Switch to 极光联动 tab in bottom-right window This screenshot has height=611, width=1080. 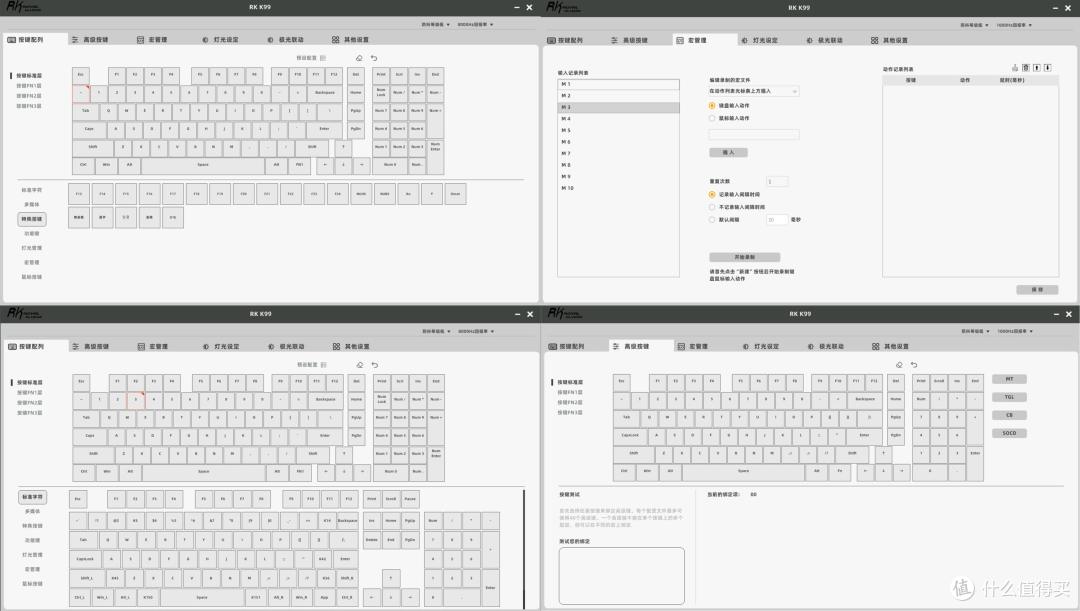(825, 346)
